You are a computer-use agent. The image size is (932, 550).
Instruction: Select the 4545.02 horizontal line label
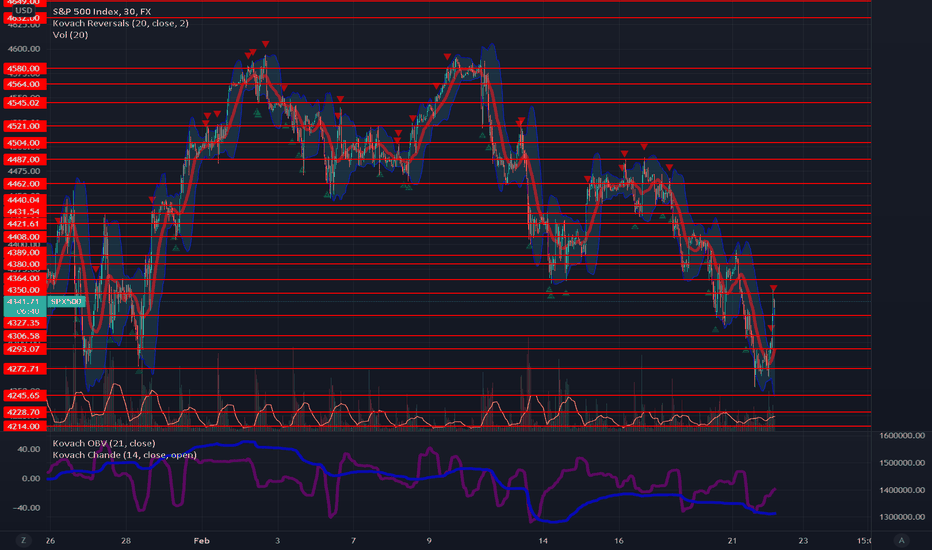click(x=24, y=103)
